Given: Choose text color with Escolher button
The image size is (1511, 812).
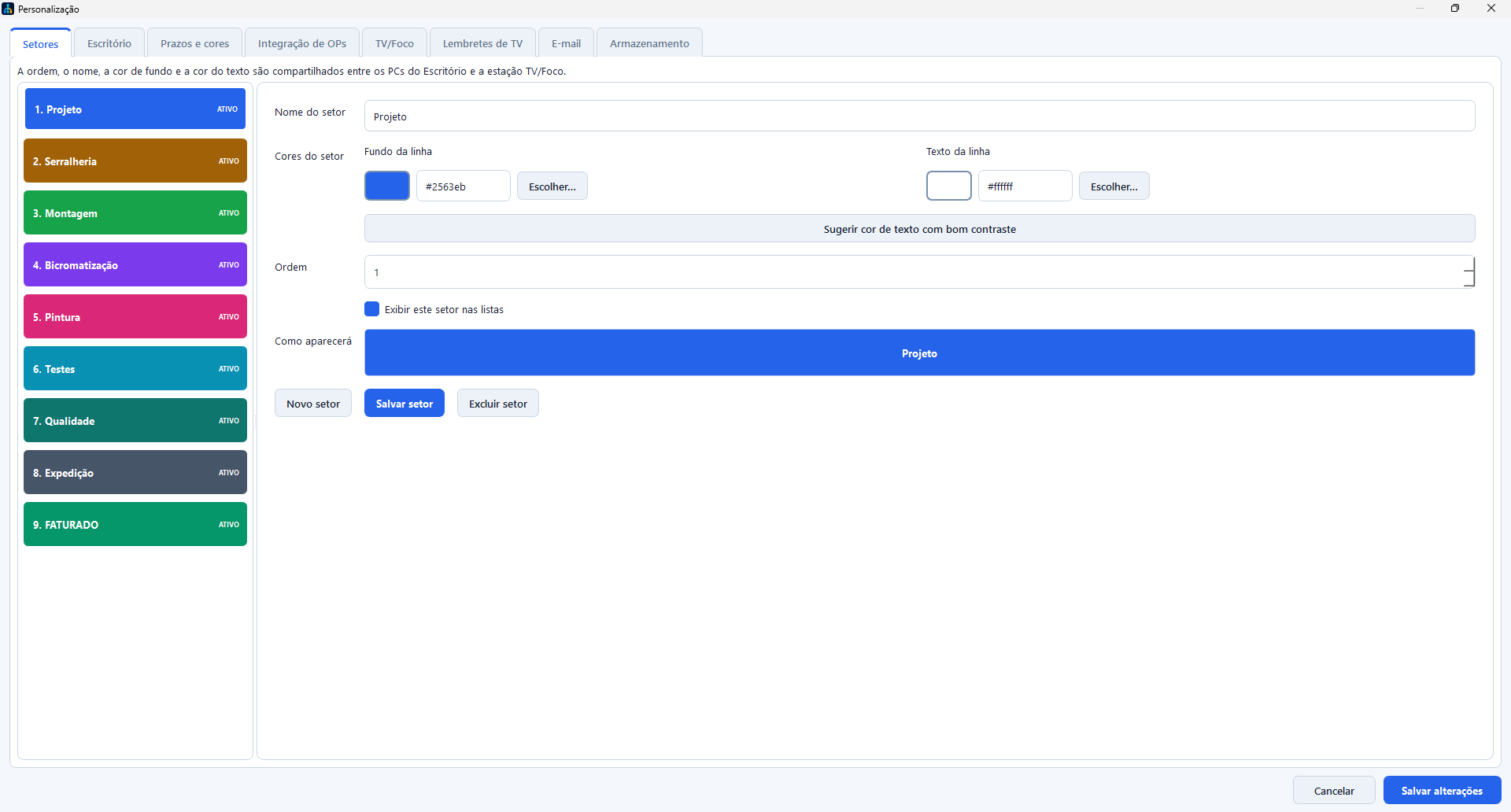Looking at the screenshot, I should pyautogui.click(x=1114, y=186).
